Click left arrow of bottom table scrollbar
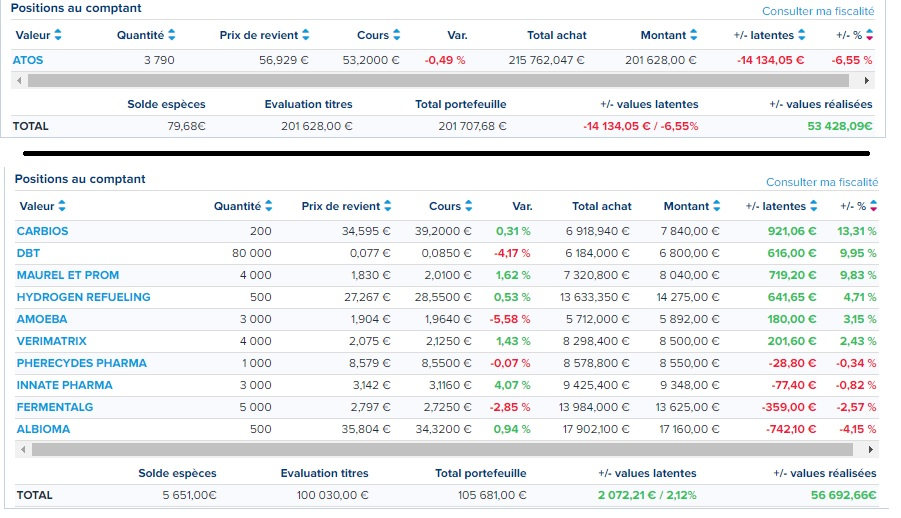Screen dimensions: 901x518 click(24, 450)
